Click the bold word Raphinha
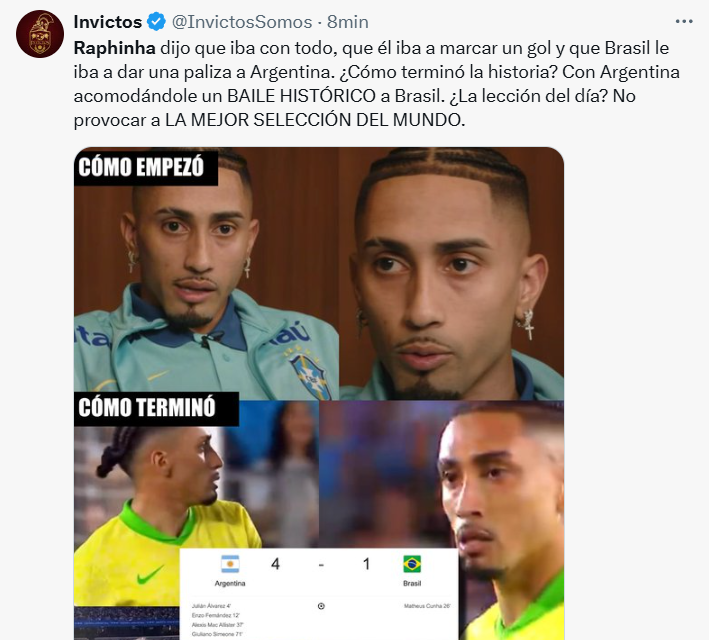Viewport: 709px width, 640px height. [114, 48]
